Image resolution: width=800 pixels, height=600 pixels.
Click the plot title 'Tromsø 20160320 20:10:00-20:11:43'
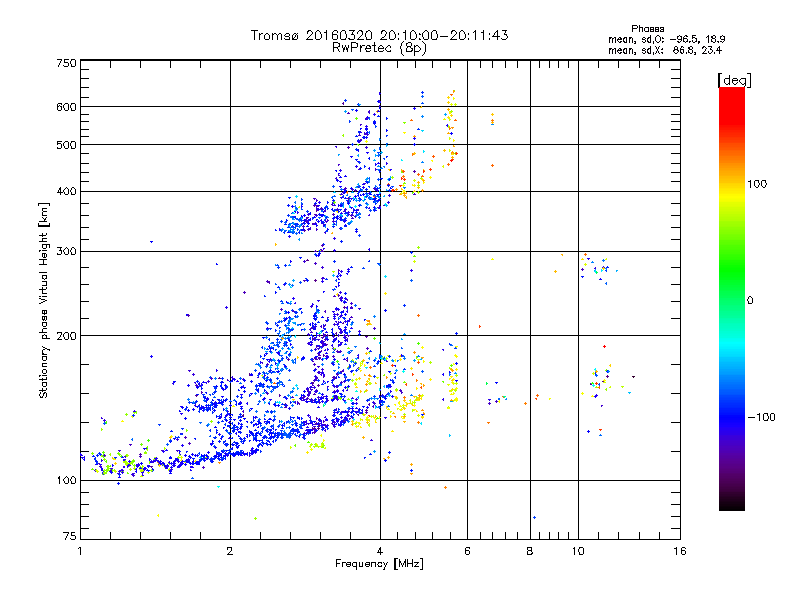pyautogui.click(x=380, y=35)
